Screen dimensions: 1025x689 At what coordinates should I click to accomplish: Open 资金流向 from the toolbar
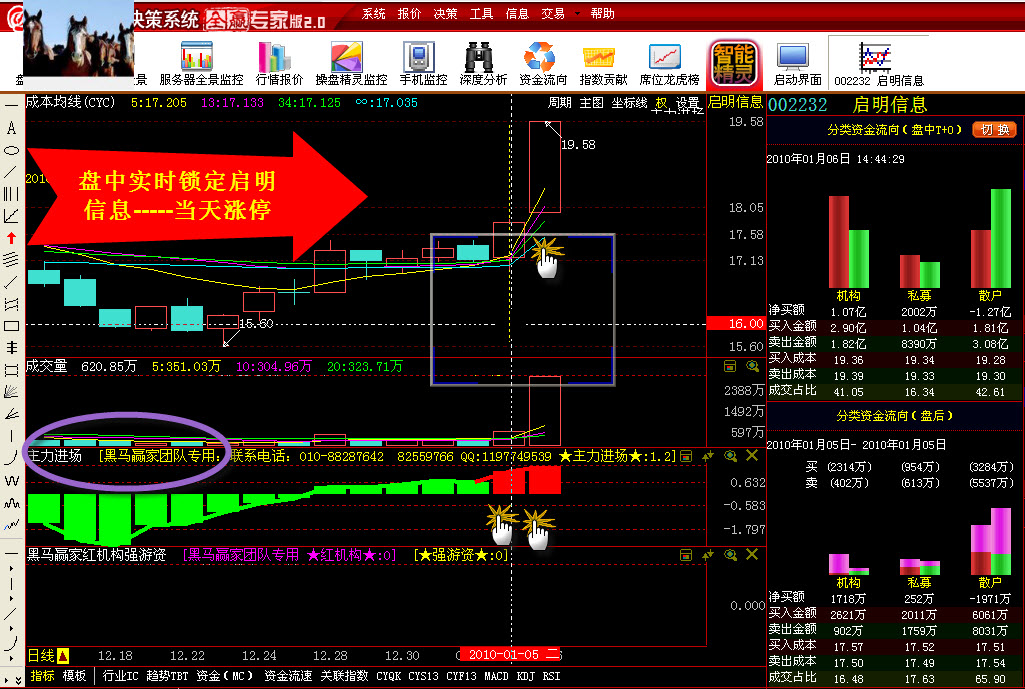[x=543, y=62]
